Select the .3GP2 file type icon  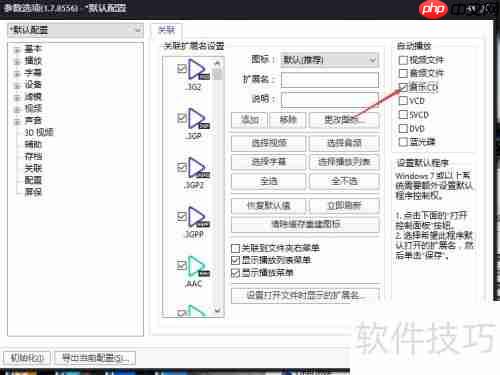click(198, 168)
